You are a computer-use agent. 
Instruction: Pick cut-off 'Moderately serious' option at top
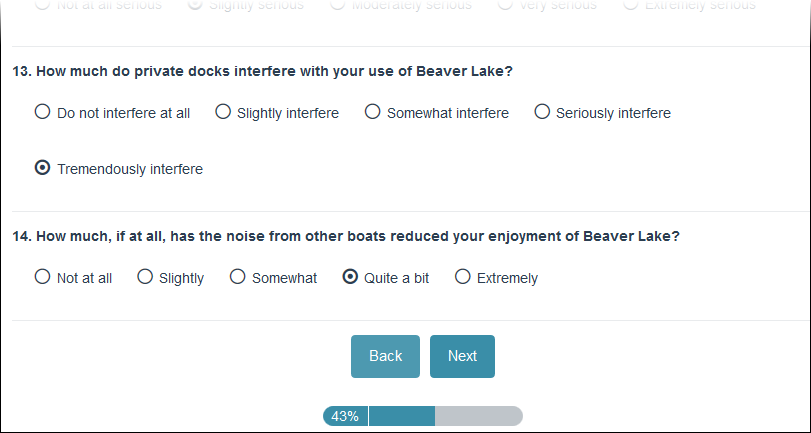(x=337, y=4)
